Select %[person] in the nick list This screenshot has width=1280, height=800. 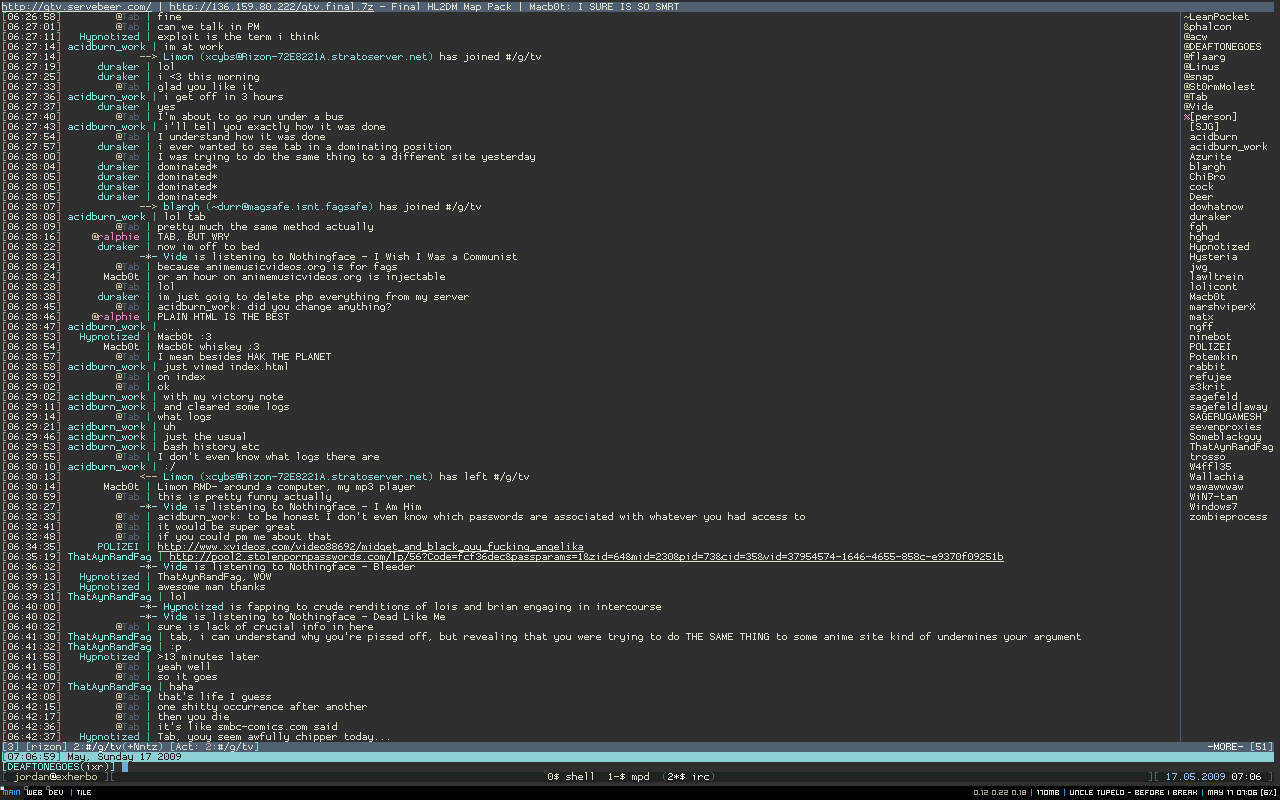point(1210,116)
